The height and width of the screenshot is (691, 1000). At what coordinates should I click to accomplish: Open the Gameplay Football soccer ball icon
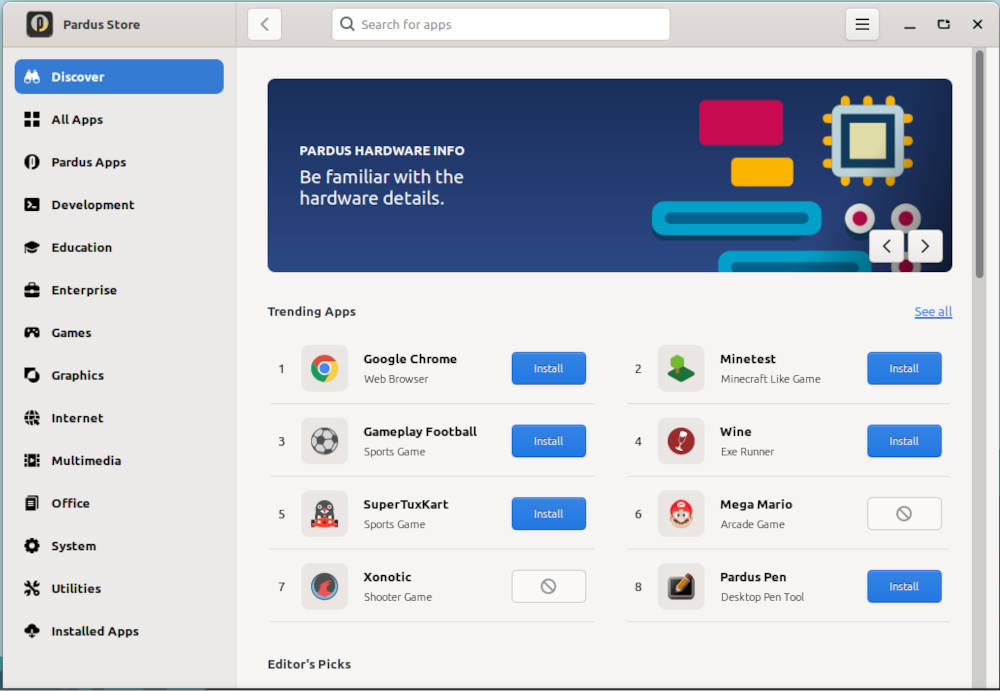pos(324,441)
